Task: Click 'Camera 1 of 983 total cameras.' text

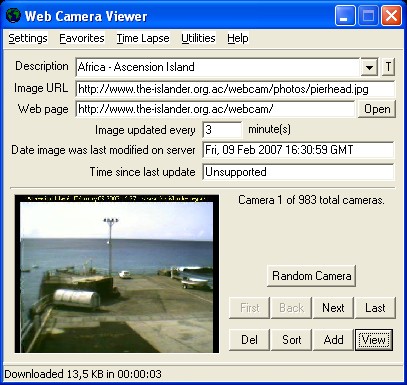Action: [x=311, y=200]
